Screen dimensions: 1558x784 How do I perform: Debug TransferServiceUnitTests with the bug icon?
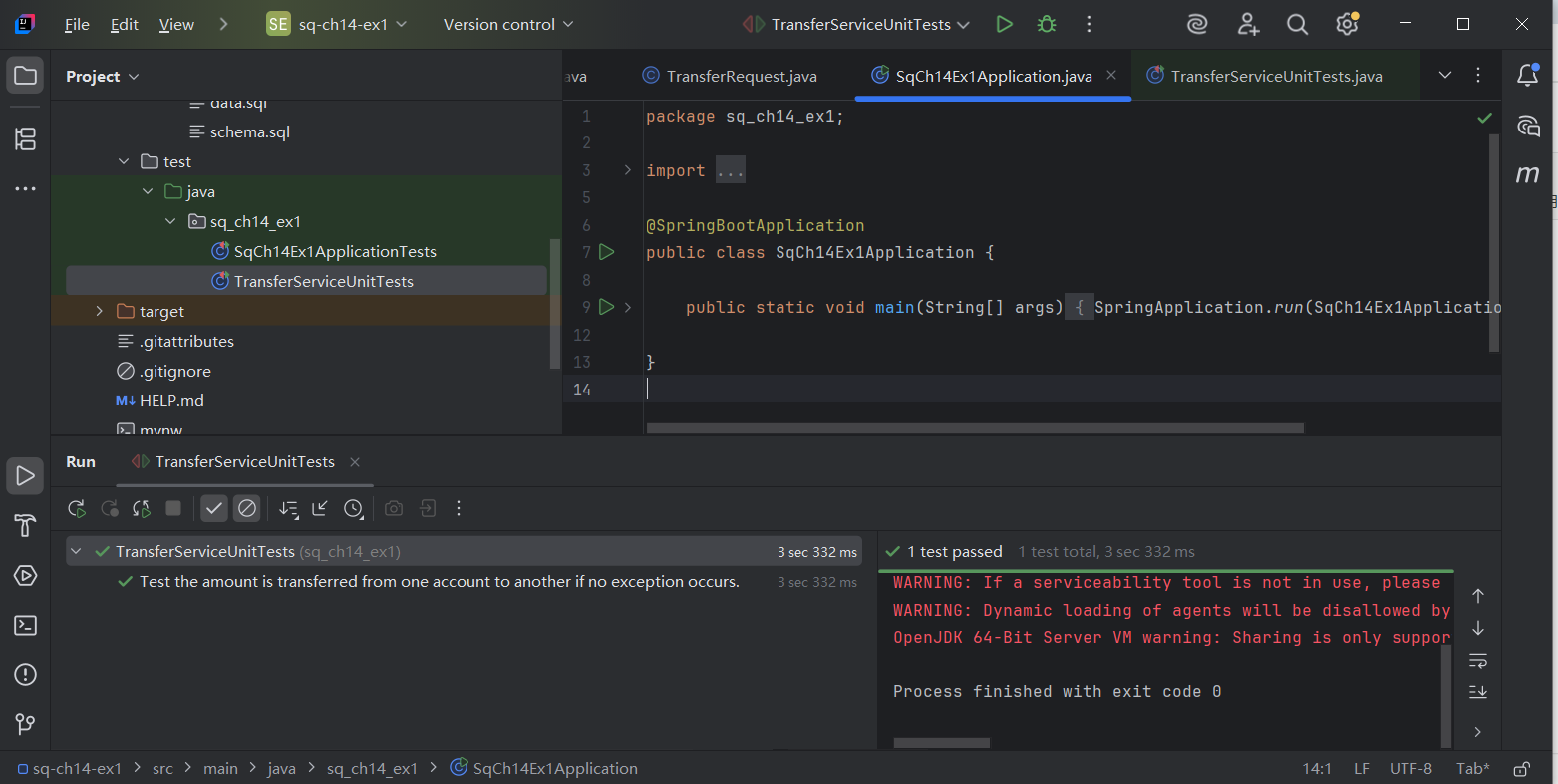[1047, 24]
